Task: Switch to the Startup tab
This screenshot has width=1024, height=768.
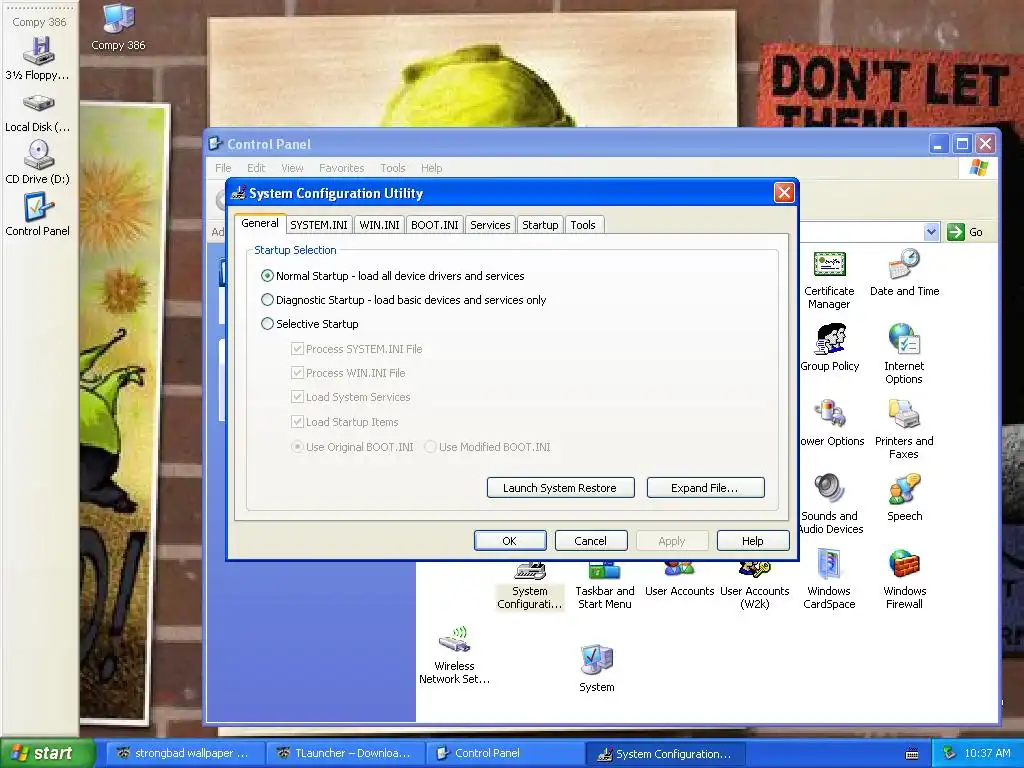Action: point(540,225)
